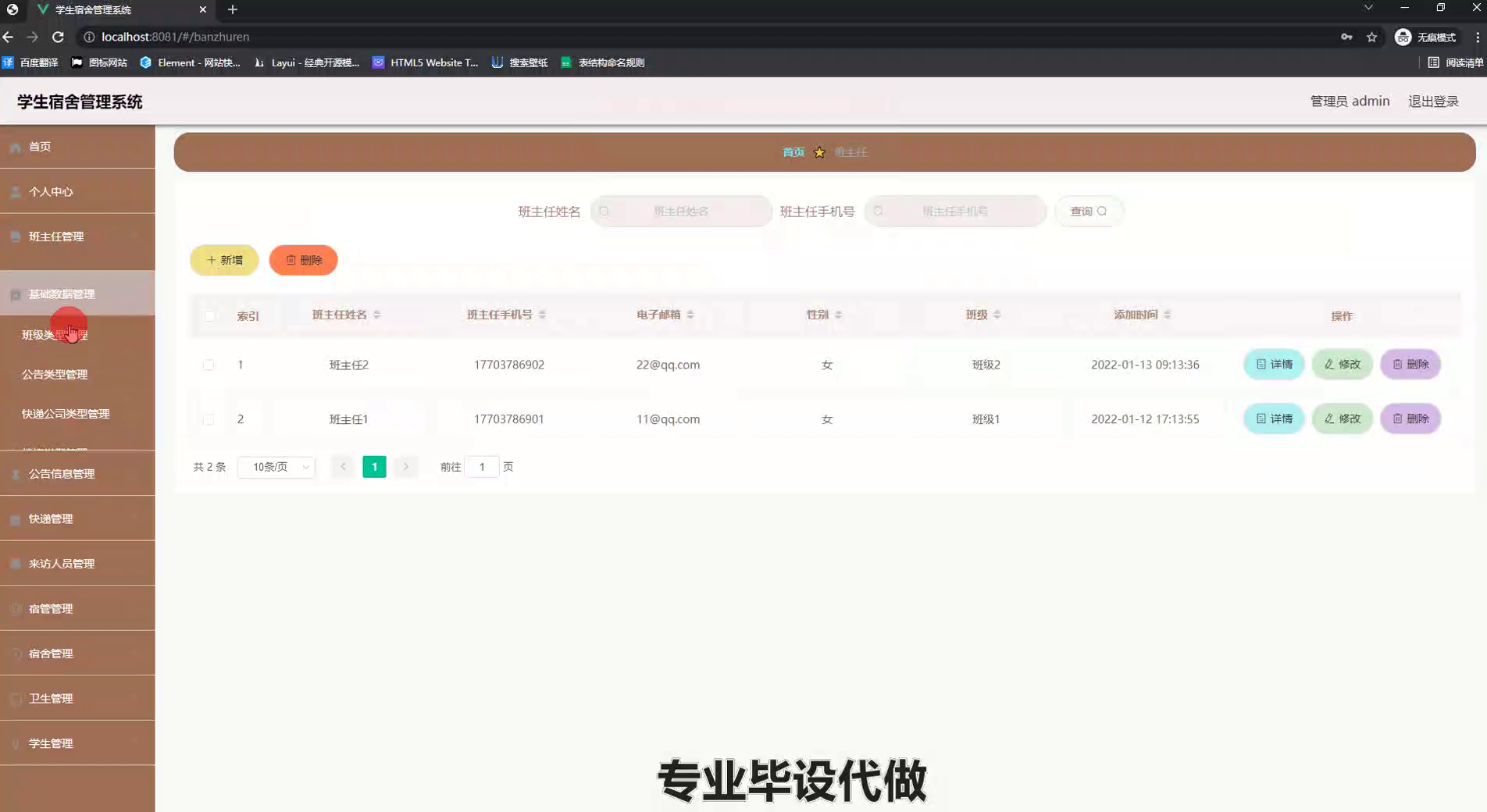
Task: Go to 首页 in the sidebar
Action: [77, 147]
